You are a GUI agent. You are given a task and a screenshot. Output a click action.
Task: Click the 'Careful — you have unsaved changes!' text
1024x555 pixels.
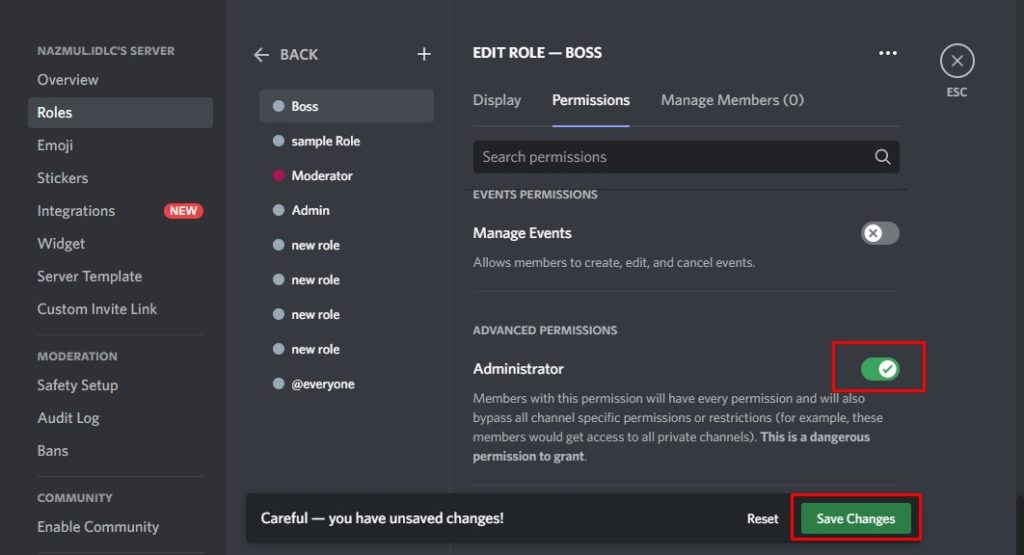click(382, 518)
